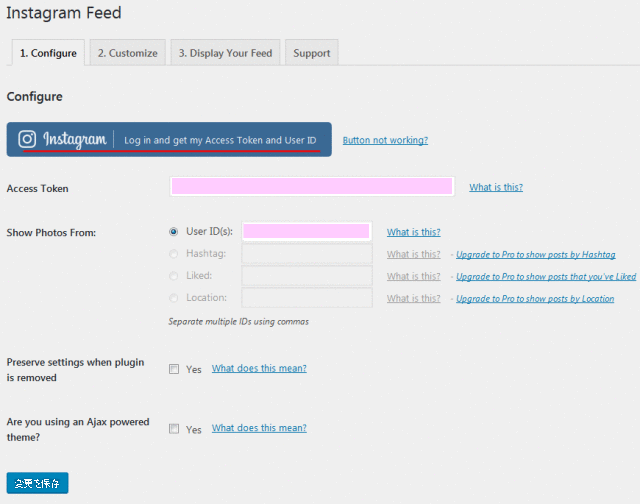The height and width of the screenshot is (504, 640).
Task: Open 'What does this mean?' beside Ajax theme
Action: tap(259, 428)
